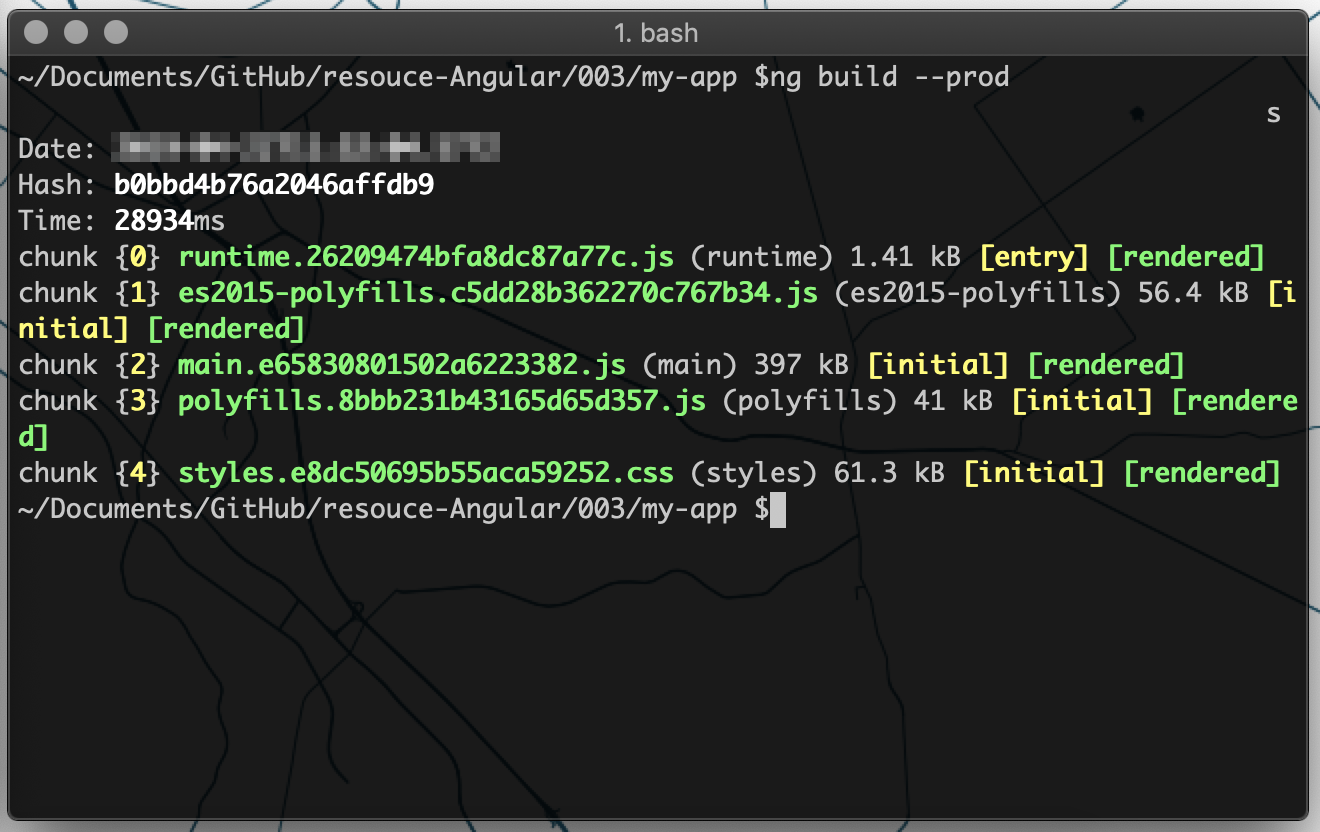Click the (styles) chunk name
Image resolution: width=1320 pixels, height=832 pixels.
(754, 473)
